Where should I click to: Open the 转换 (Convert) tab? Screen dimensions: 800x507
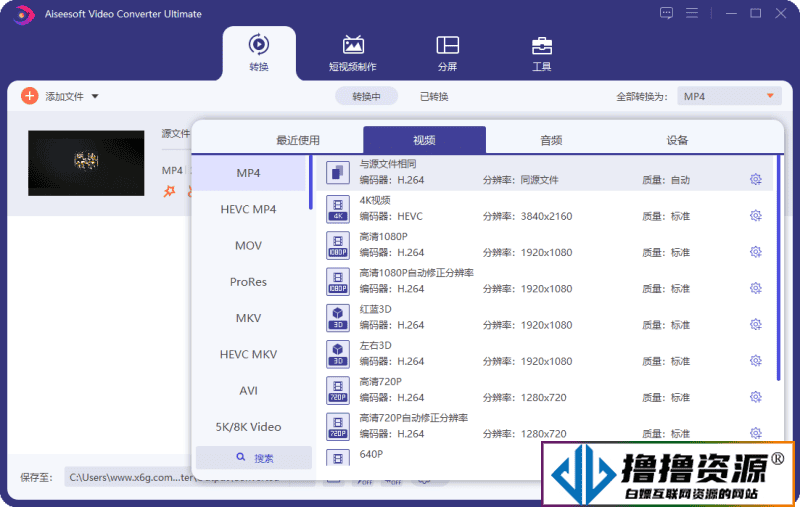[x=259, y=53]
